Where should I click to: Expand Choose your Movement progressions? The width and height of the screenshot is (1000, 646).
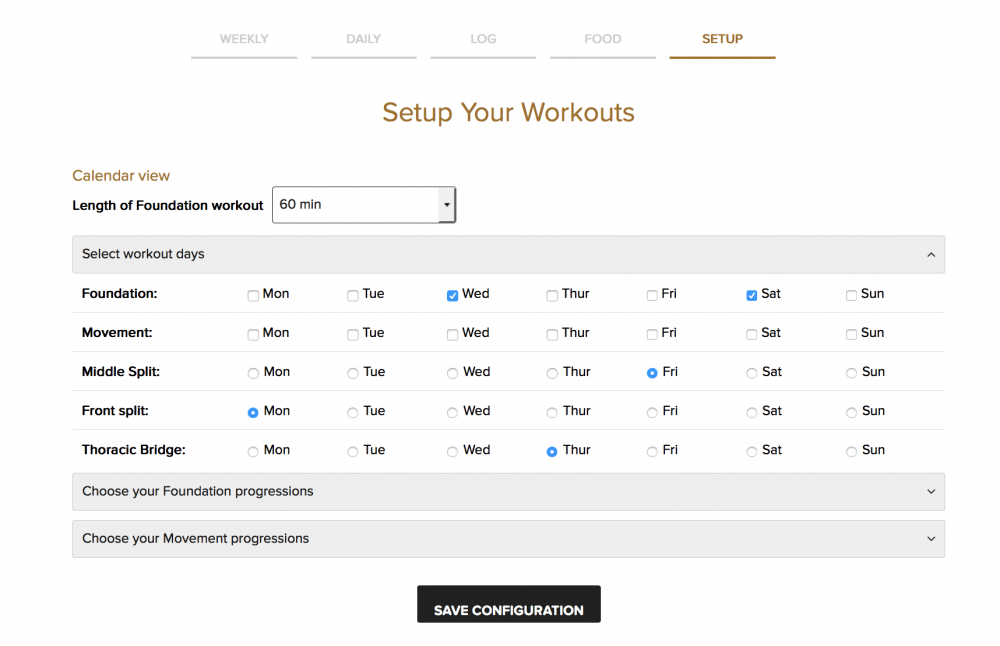[x=508, y=539]
